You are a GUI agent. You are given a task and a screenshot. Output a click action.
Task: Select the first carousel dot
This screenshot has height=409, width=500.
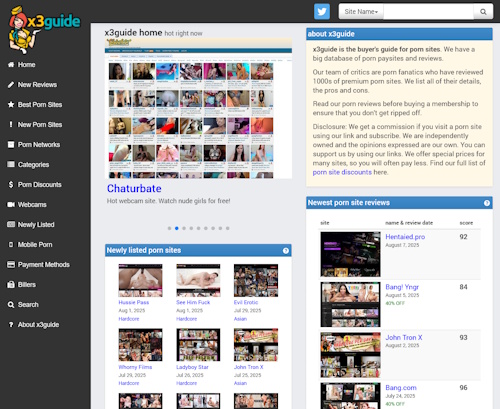169,228
